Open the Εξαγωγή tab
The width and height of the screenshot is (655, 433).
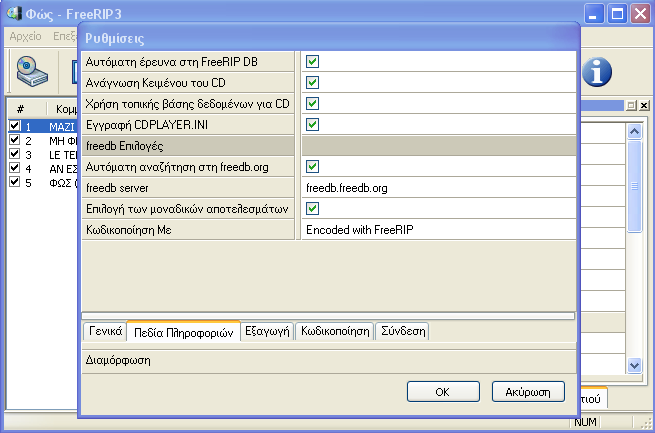[267, 332]
